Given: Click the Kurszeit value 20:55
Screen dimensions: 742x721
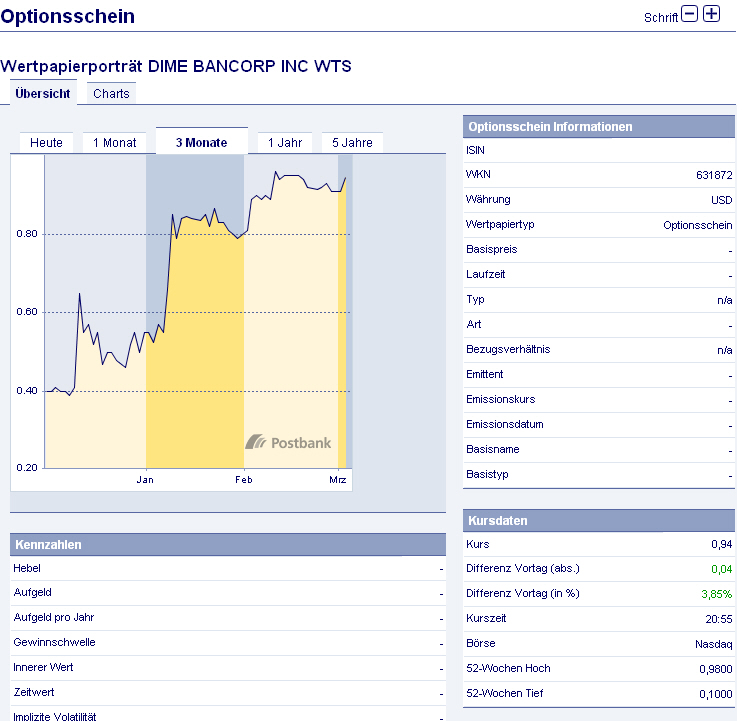Looking at the screenshot, I should click(719, 619).
